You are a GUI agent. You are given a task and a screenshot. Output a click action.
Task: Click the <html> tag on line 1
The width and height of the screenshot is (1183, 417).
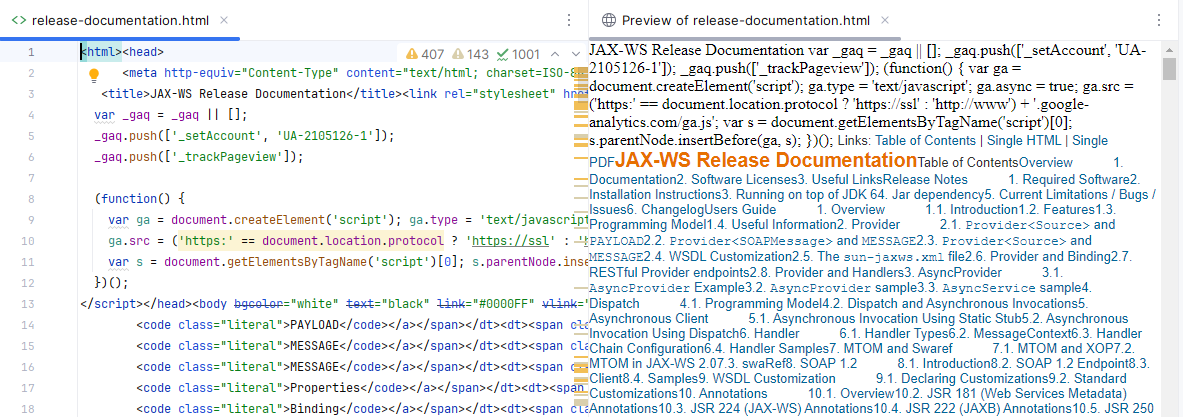point(100,52)
